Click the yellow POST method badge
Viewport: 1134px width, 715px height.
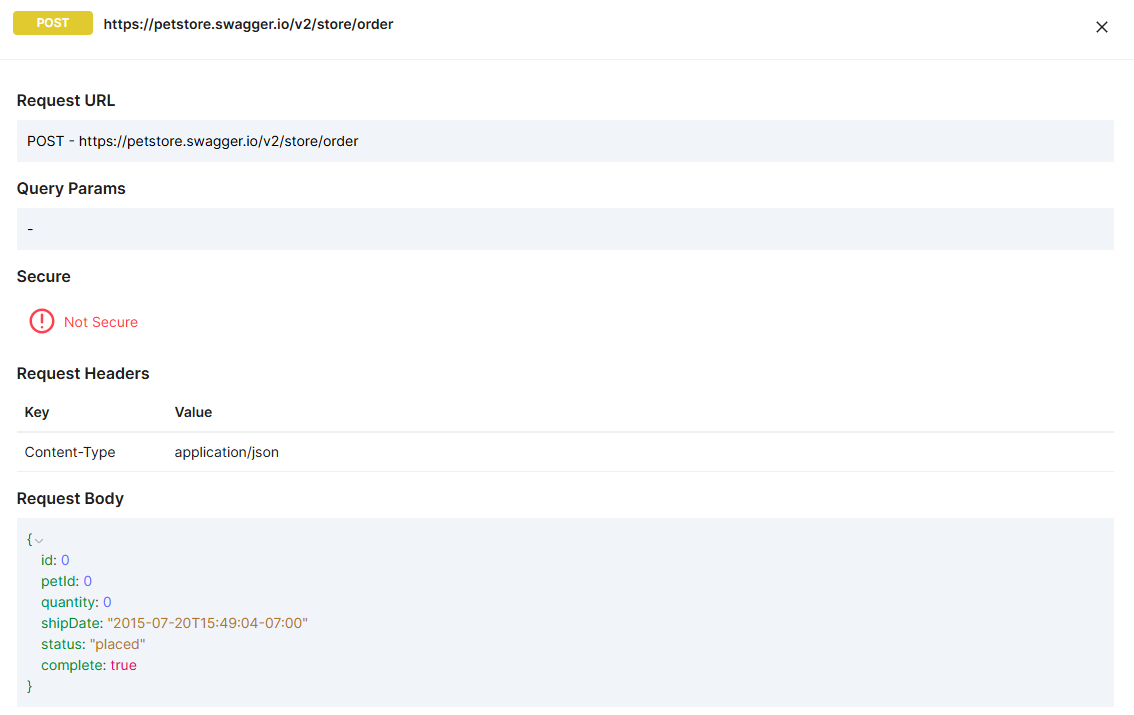click(x=53, y=23)
